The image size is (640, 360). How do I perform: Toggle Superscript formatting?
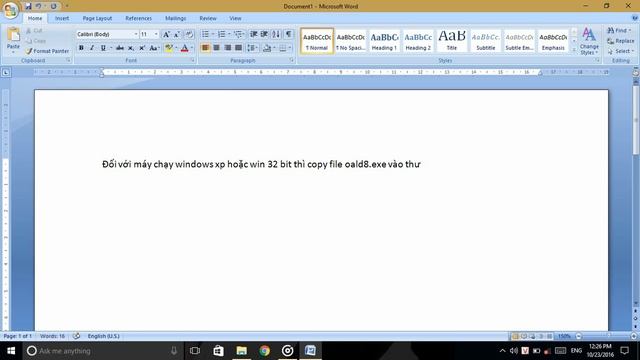(x=142, y=48)
